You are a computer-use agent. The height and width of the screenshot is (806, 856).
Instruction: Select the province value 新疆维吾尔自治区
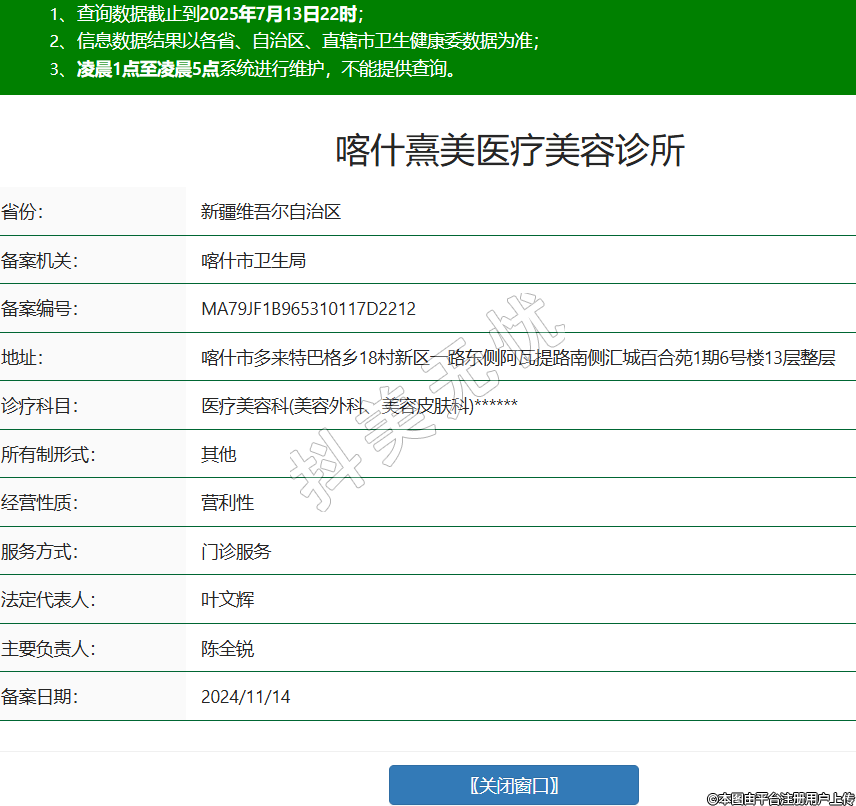coord(271,212)
